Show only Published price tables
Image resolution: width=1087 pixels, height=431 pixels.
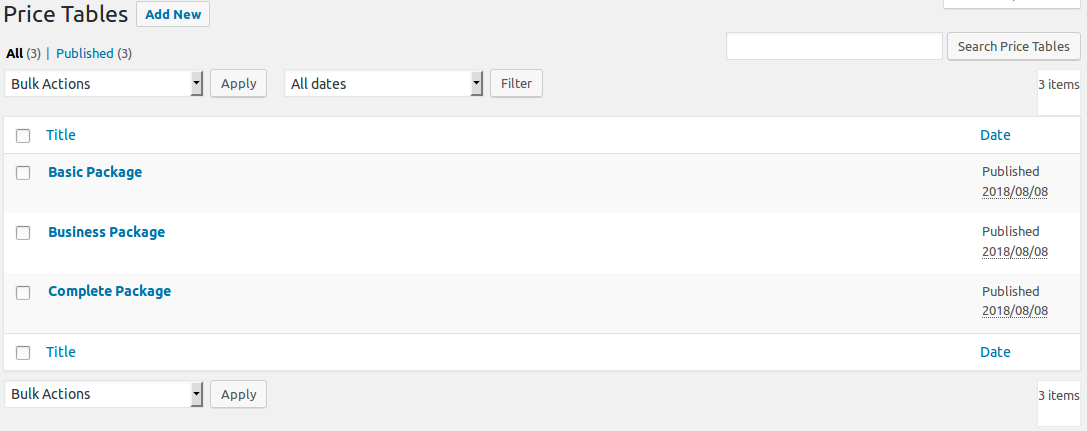click(x=85, y=53)
